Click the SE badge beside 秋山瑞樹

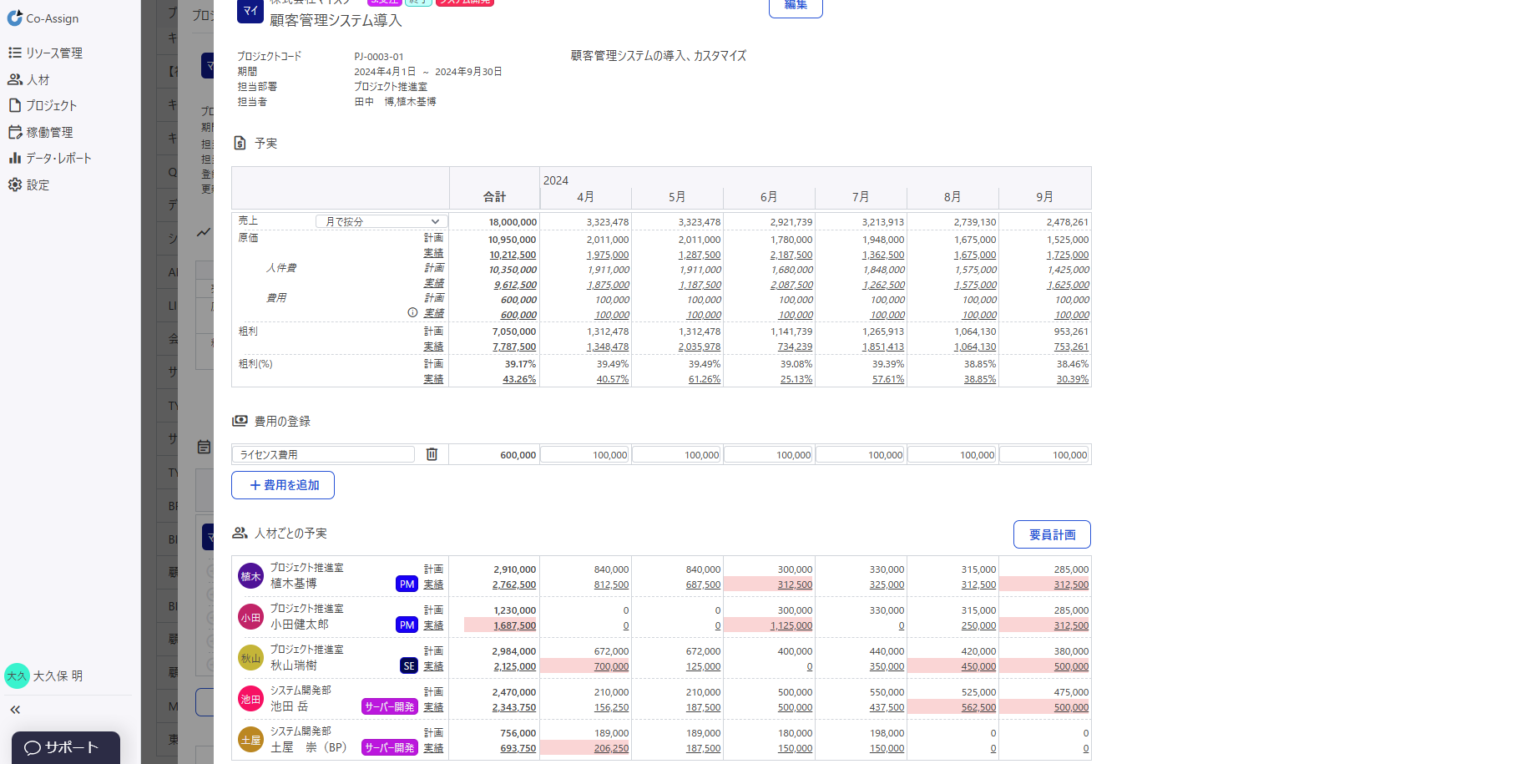coord(407,664)
